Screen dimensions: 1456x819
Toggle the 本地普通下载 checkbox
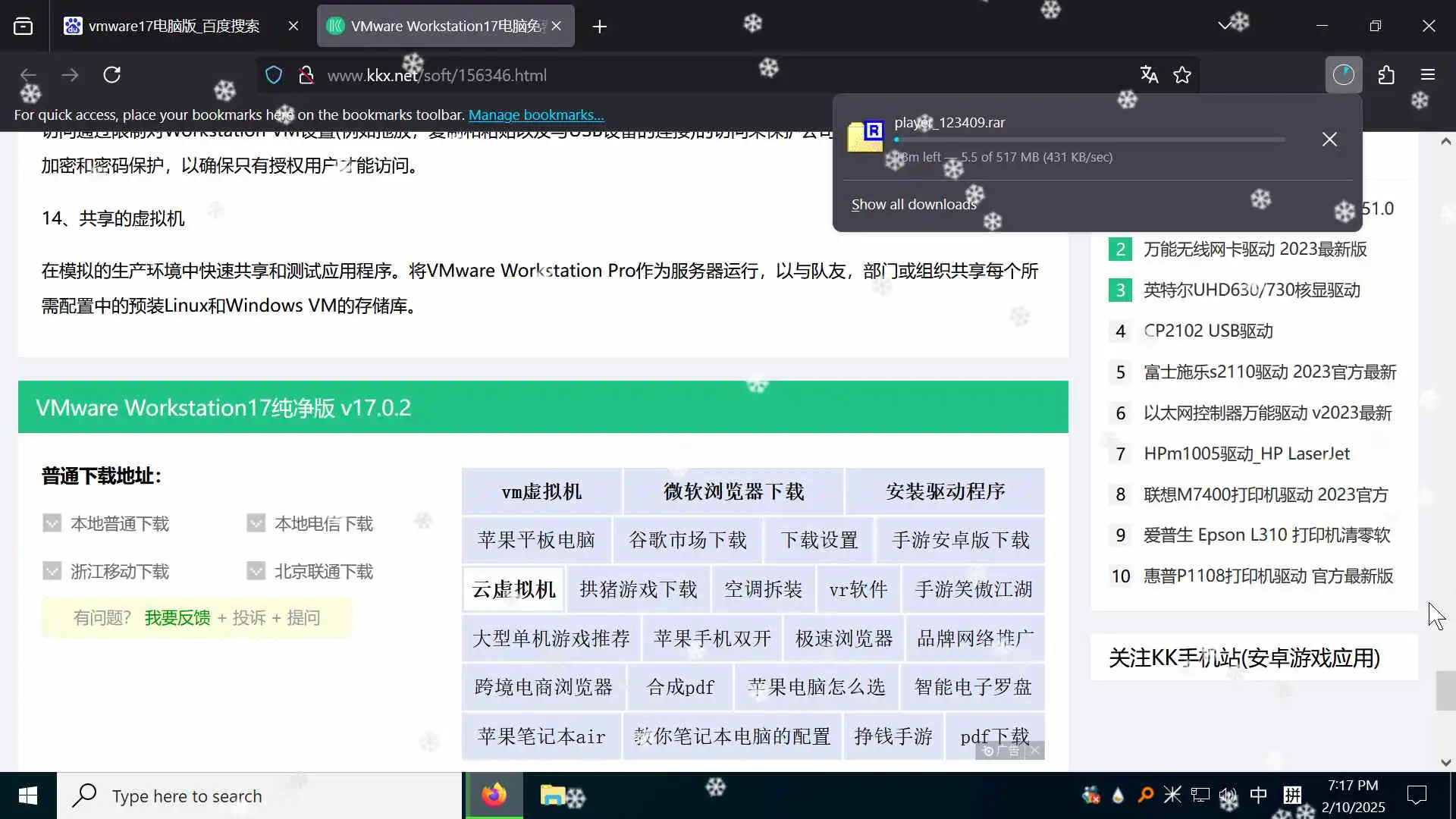click(x=52, y=523)
